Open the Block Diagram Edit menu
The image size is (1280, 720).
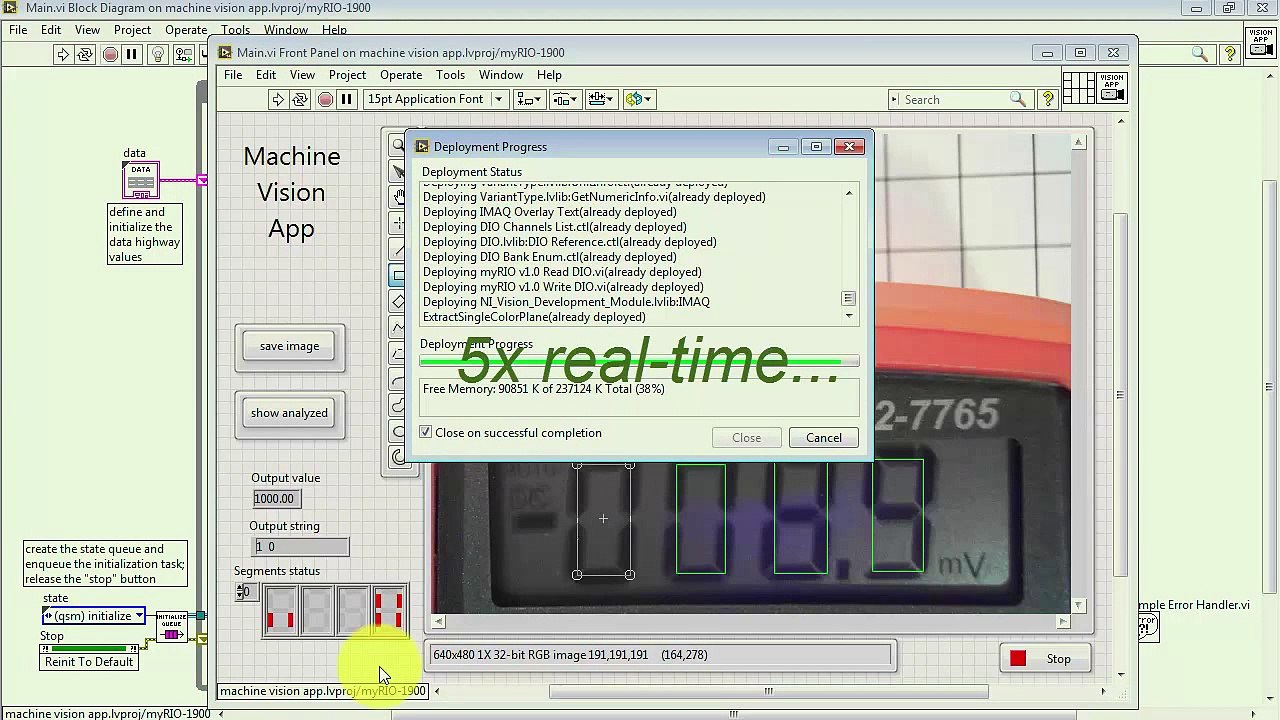51,30
